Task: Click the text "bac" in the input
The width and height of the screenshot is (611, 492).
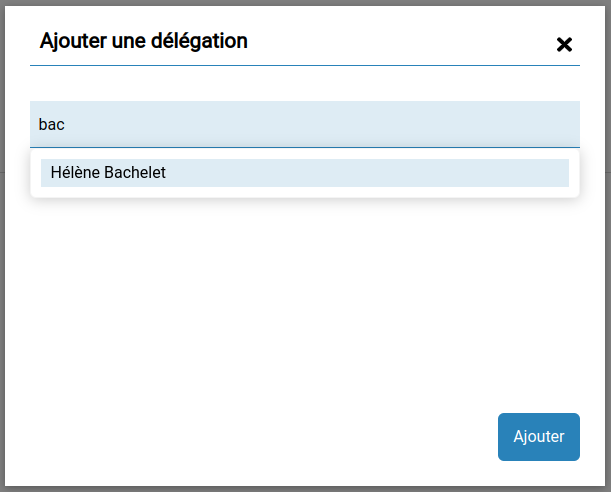Action: pos(51,125)
